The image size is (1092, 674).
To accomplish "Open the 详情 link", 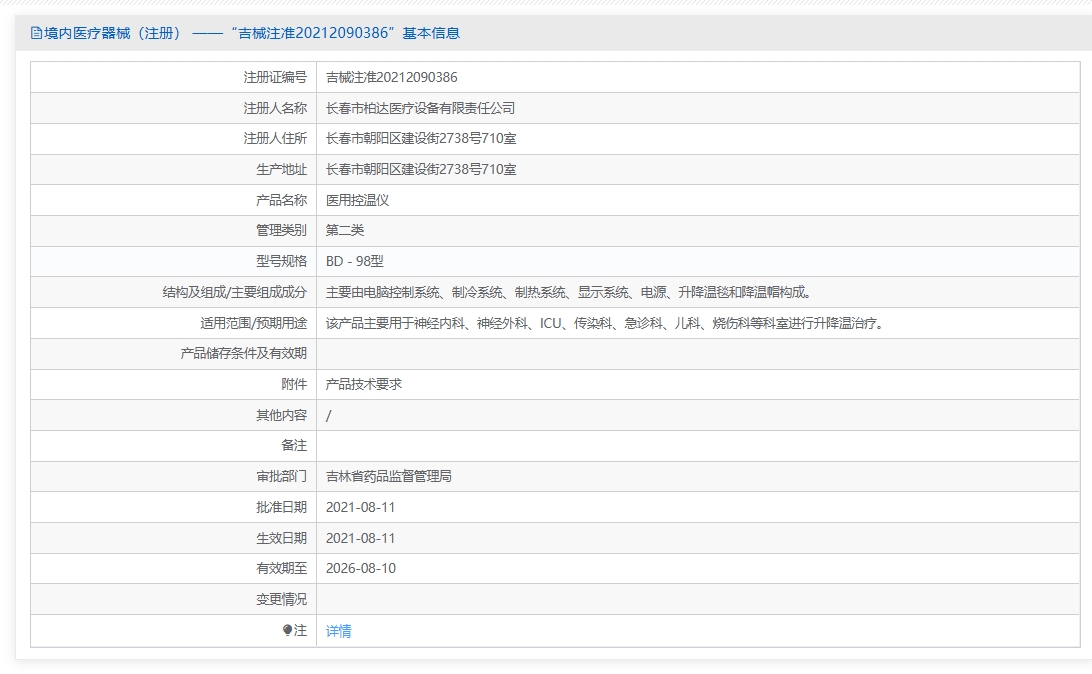I will (x=338, y=631).
